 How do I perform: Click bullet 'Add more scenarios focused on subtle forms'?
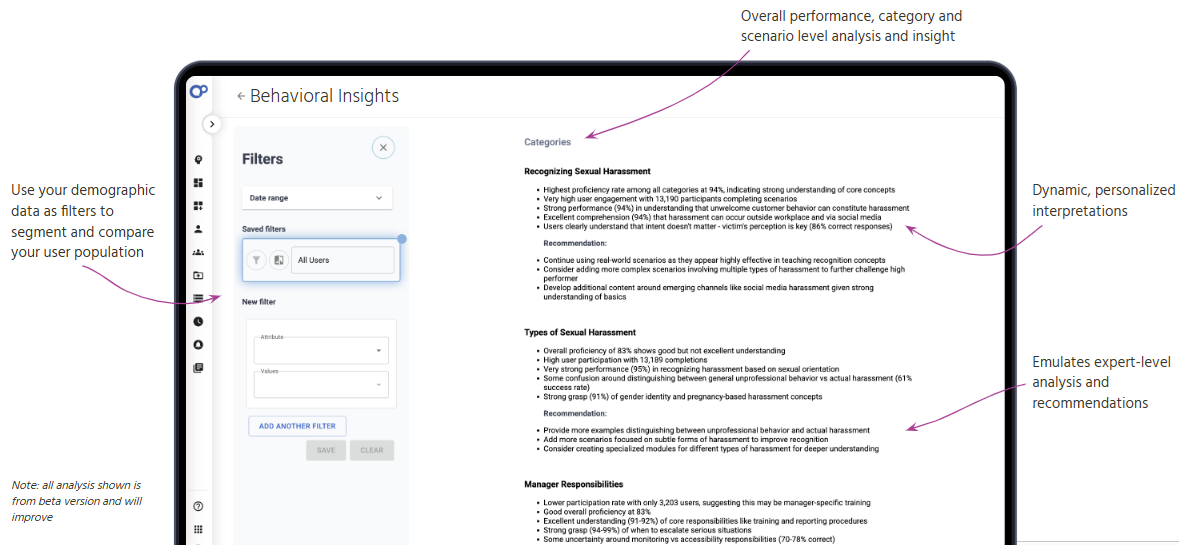[x=686, y=439]
